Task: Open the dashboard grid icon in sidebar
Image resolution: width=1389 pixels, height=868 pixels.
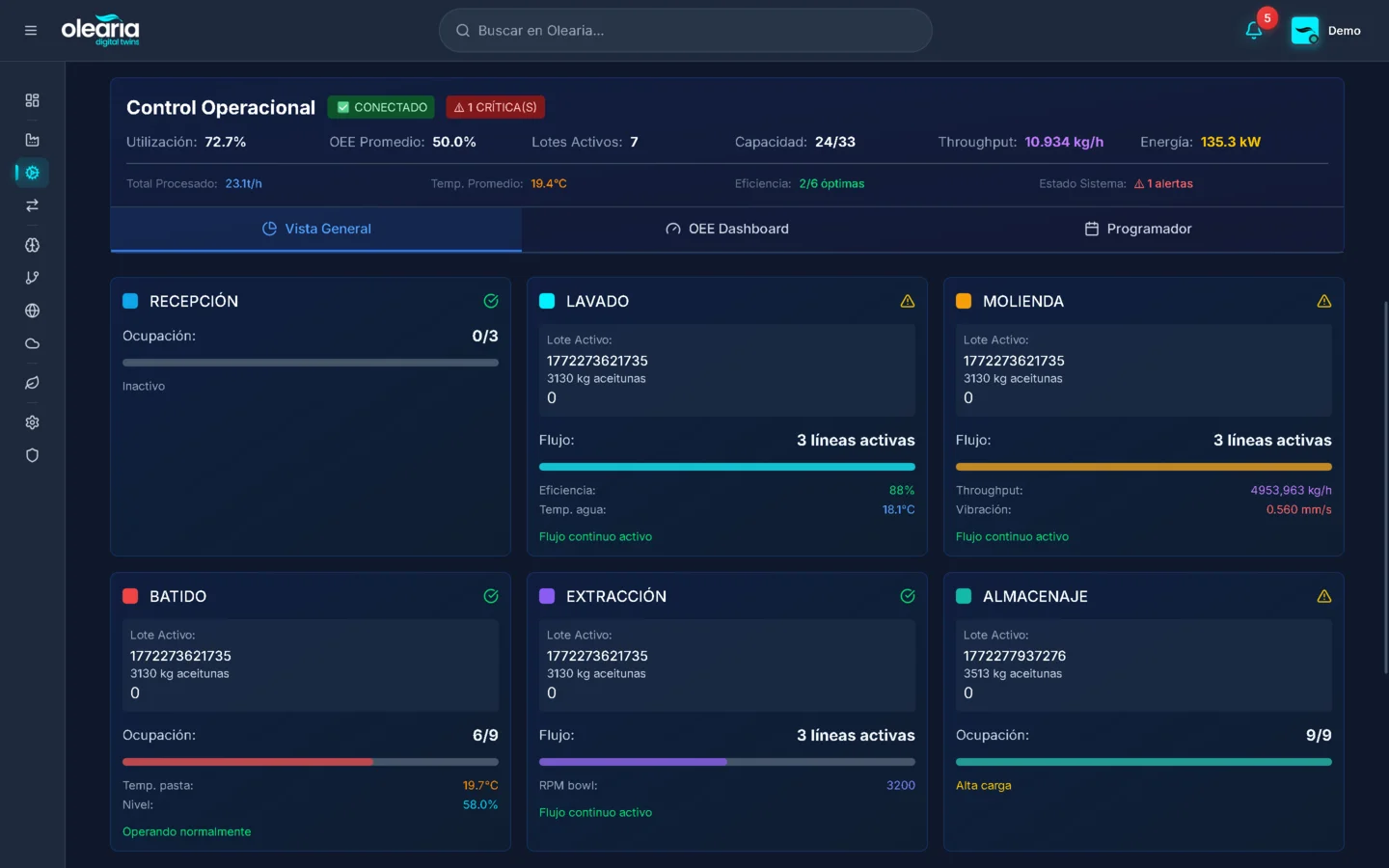Action: [x=32, y=100]
